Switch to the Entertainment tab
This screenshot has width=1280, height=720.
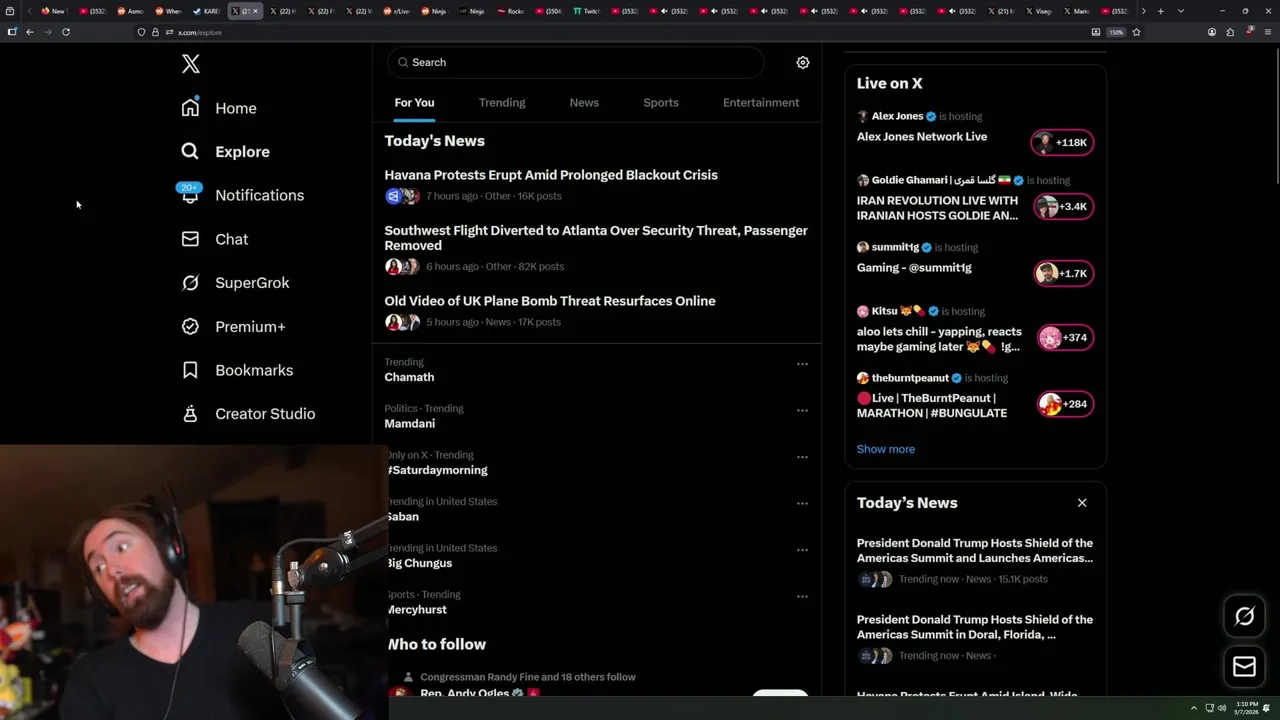tap(761, 103)
